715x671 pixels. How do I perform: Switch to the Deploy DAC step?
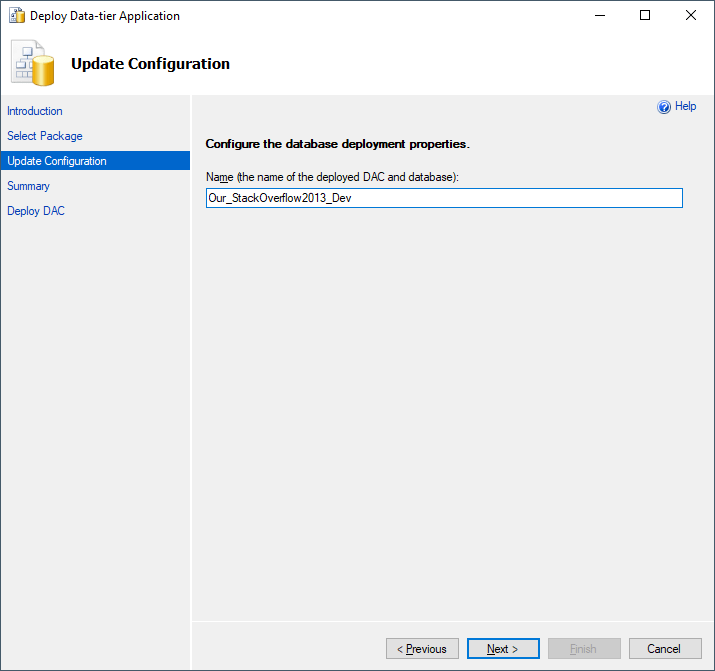(x=36, y=211)
